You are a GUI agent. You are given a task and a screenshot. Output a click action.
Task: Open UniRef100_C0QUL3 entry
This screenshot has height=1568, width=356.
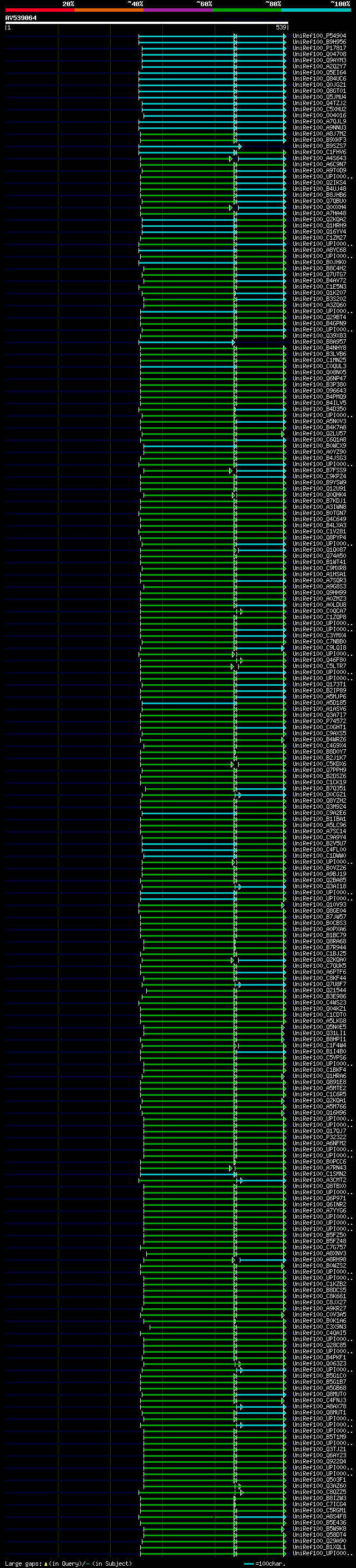[319, 367]
